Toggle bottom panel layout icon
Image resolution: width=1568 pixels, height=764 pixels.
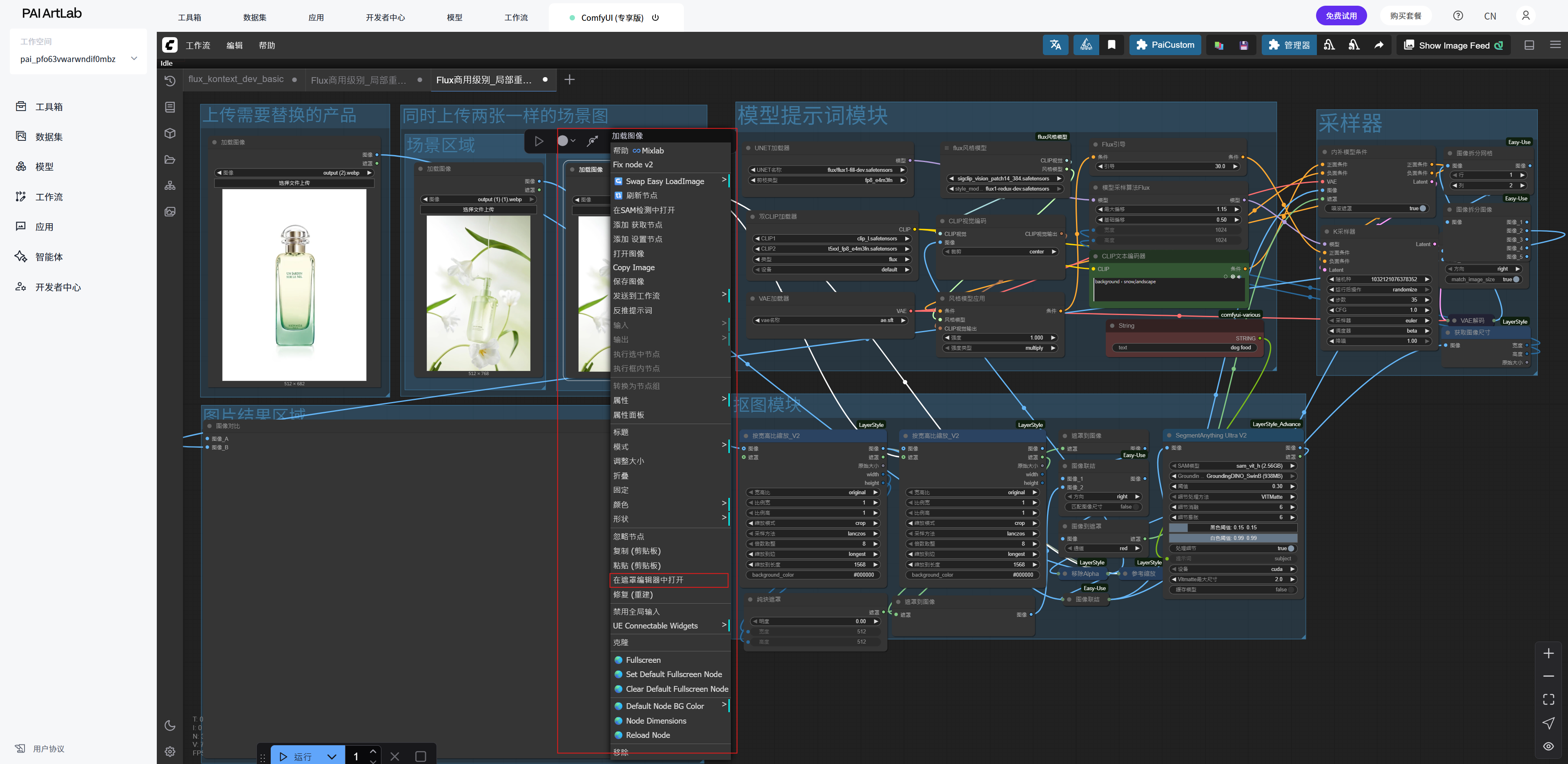[1528, 45]
